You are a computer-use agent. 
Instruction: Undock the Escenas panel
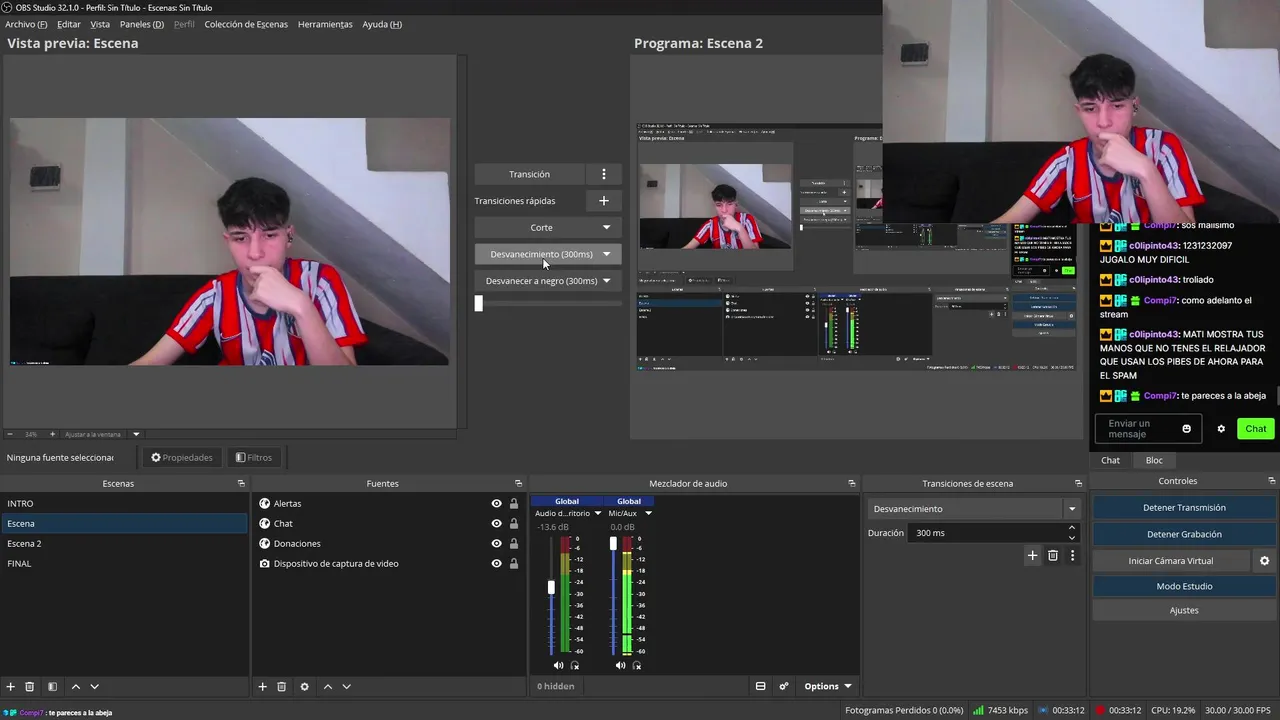(241, 483)
